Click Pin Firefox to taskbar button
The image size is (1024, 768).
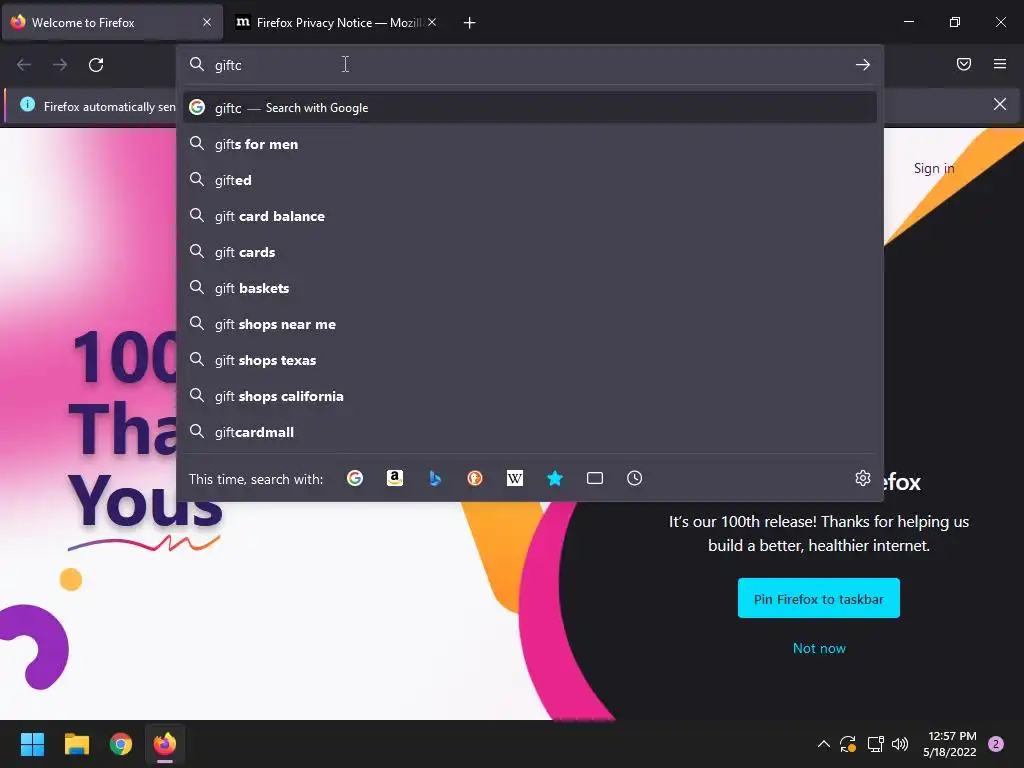coord(818,598)
